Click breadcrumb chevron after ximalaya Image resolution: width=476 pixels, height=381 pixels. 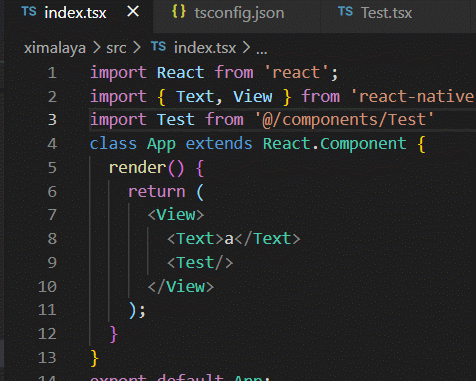[x=97, y=48]
